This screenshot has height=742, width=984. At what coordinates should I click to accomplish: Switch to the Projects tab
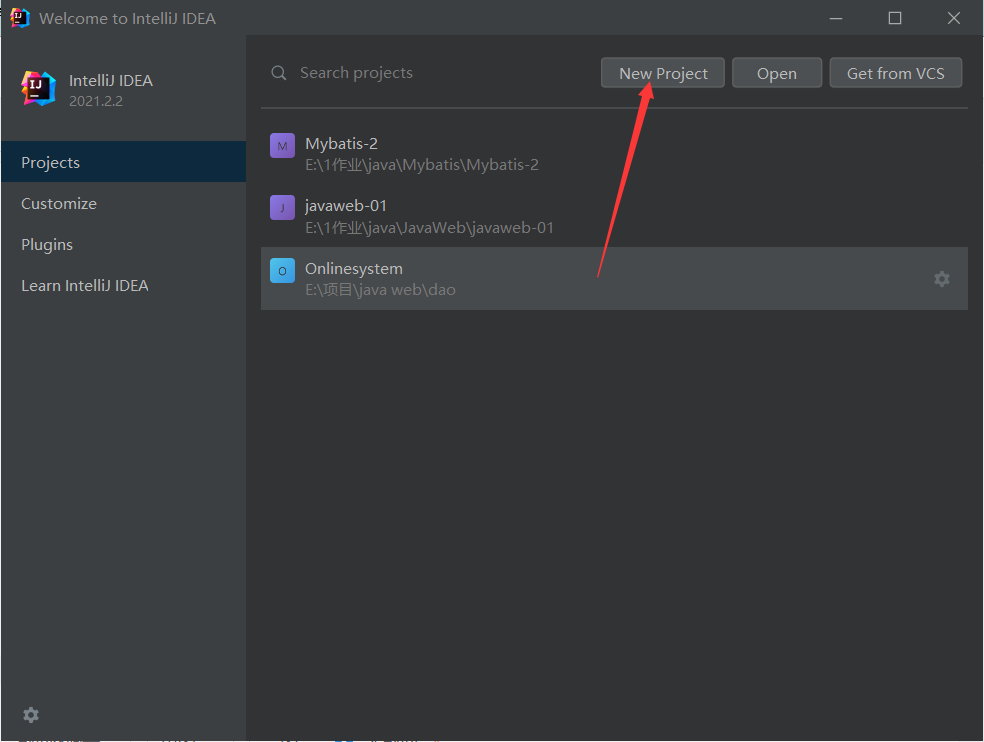[x=51, y=163]
